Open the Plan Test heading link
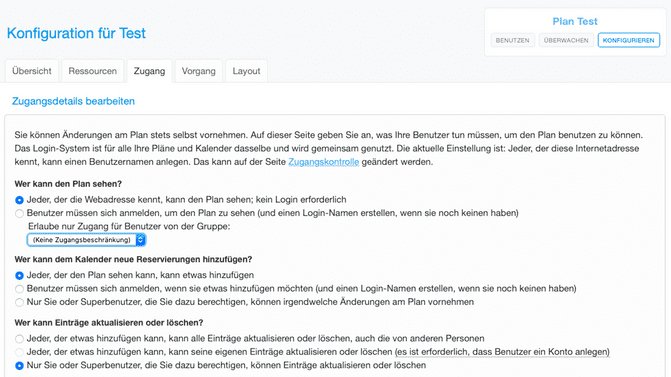 click(575, 21)
